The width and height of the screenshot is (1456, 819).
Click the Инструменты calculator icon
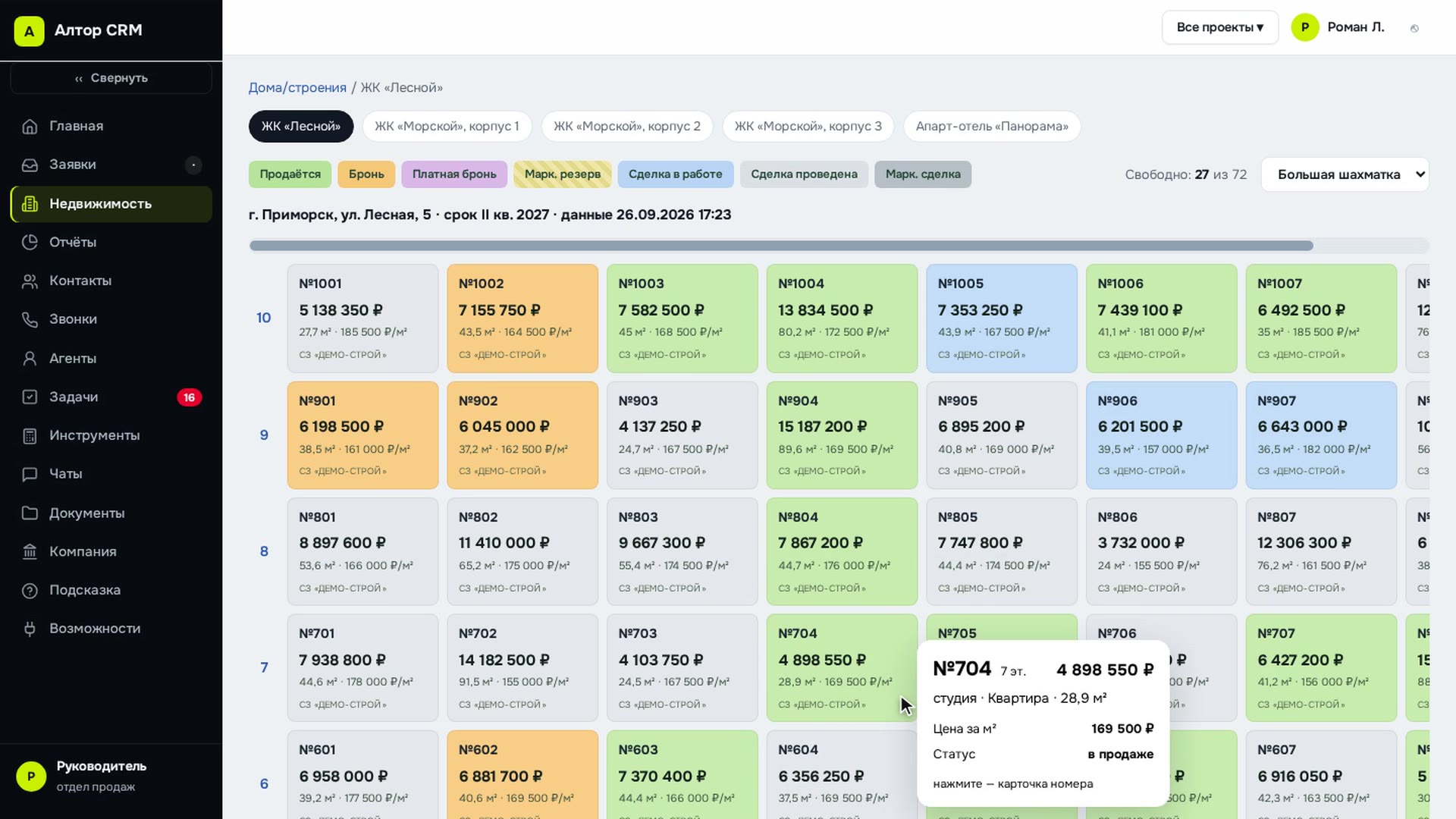[x=30, y=436]
